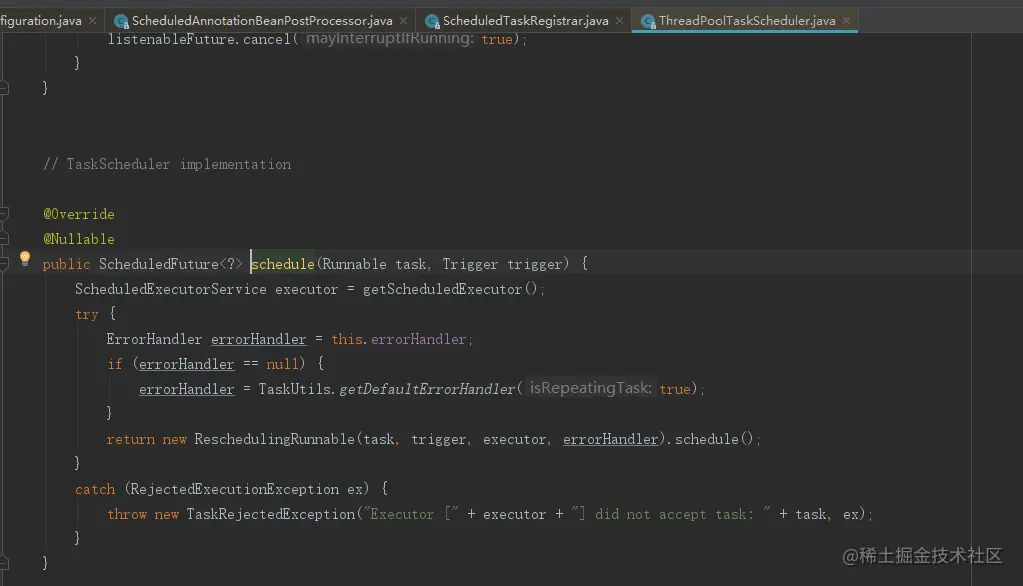1023x586 pixels.
Task: Click the @Override annotation
Action: [x=79, y=214]
